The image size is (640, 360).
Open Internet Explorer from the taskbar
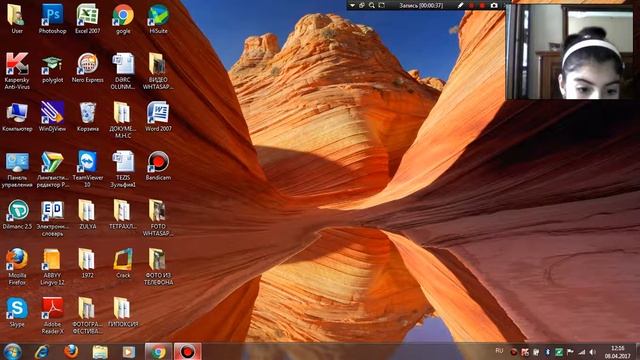pos(42,351)
